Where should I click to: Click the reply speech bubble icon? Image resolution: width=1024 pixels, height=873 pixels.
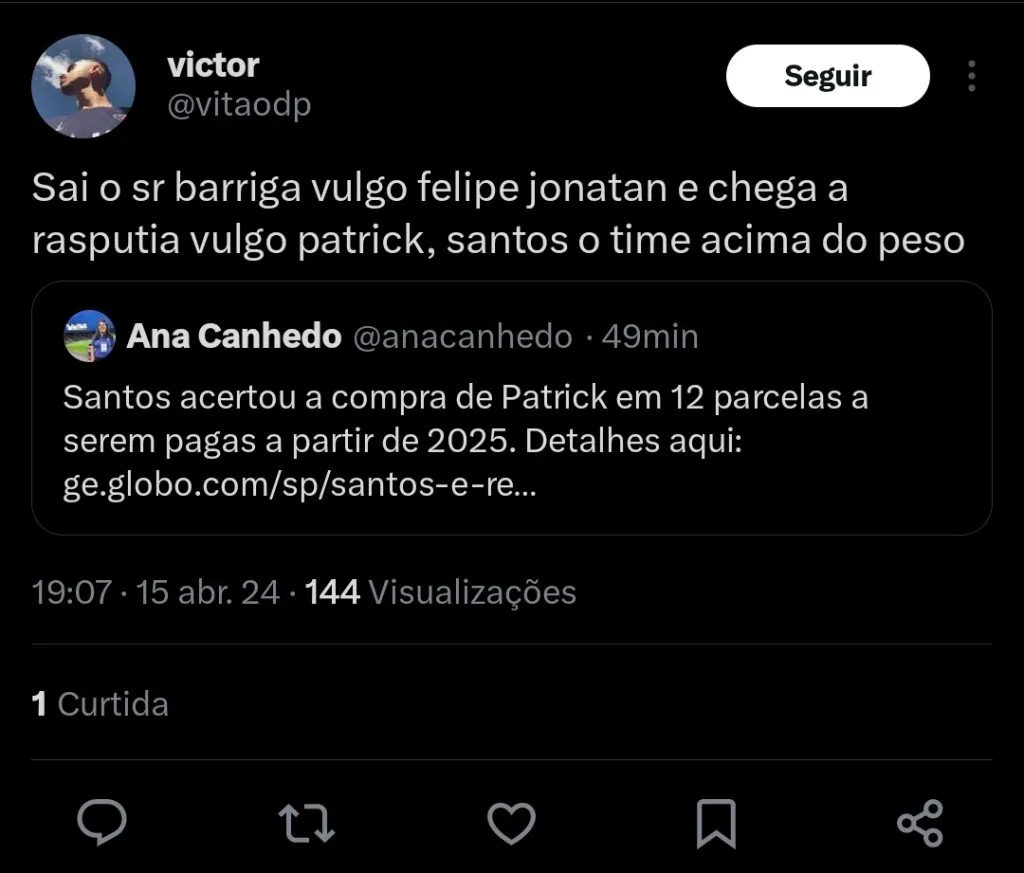pos(102,822)
